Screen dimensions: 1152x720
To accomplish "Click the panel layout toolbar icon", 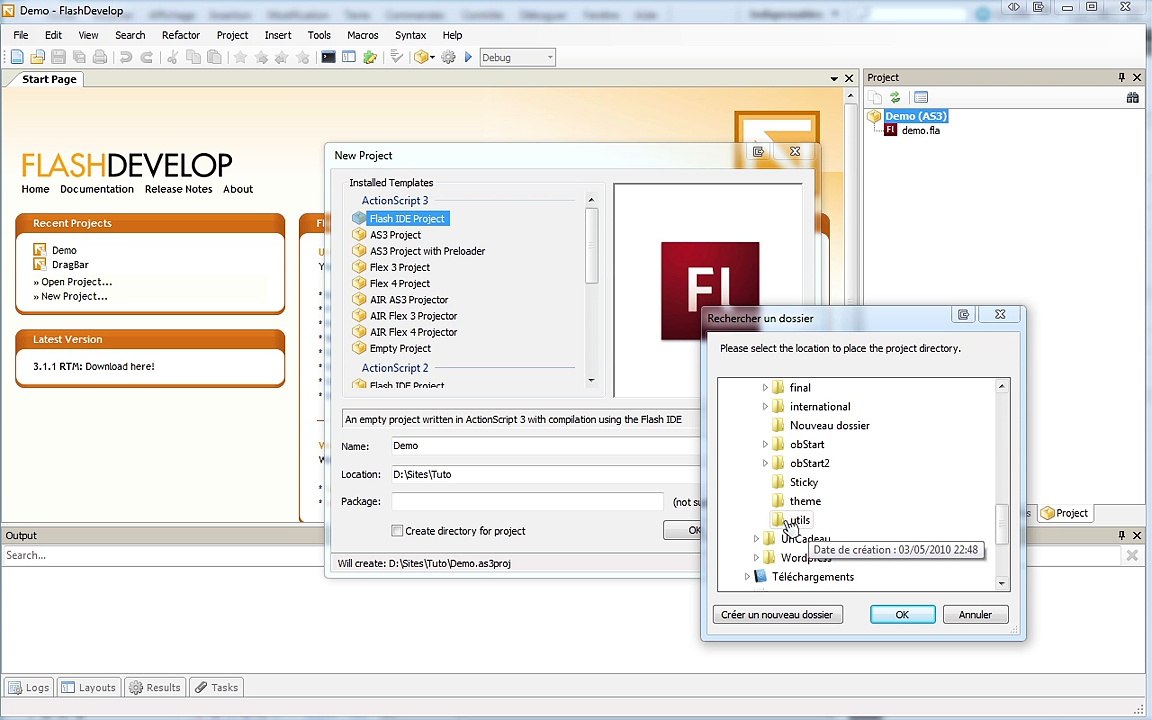I will point(349,57).
